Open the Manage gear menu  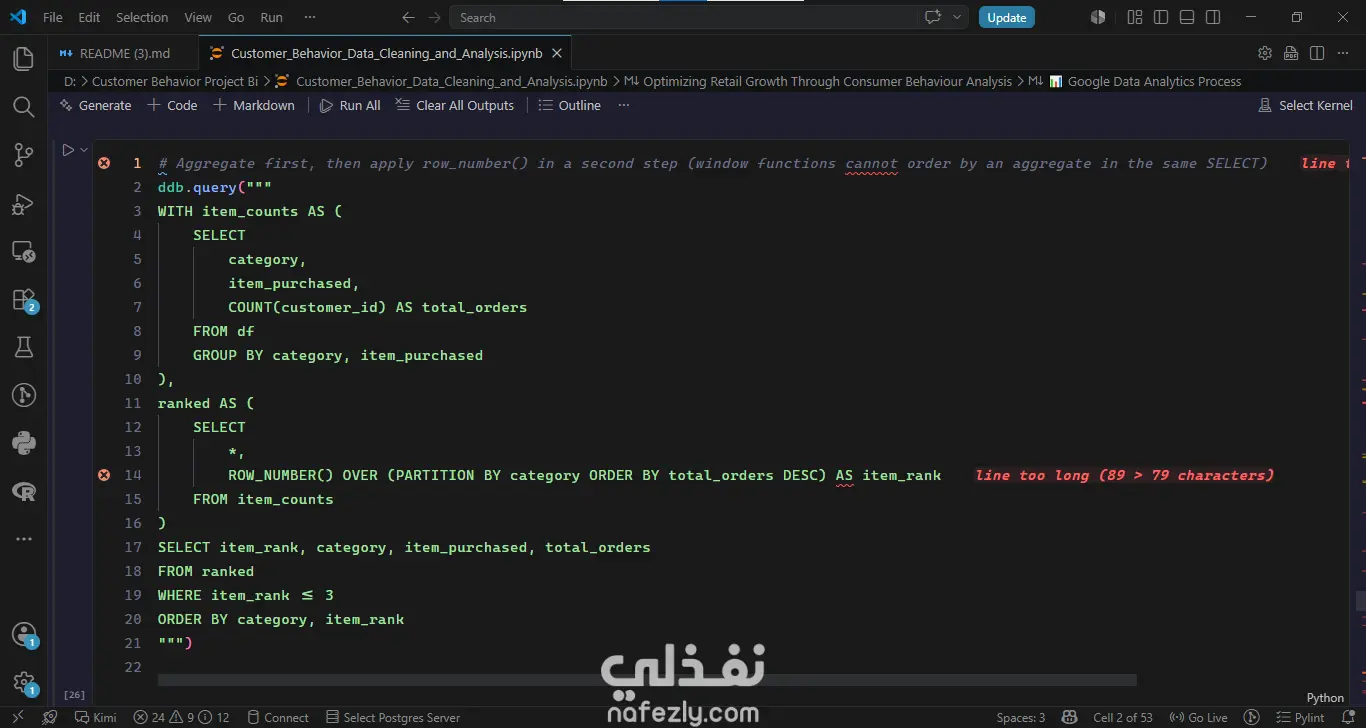point(24,683)
